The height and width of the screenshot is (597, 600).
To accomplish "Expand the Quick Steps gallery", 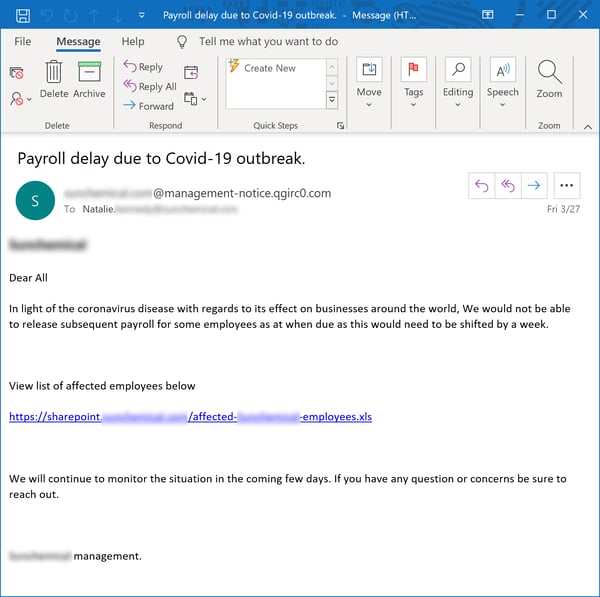I will pyautogui.click(x=332, y=101).
